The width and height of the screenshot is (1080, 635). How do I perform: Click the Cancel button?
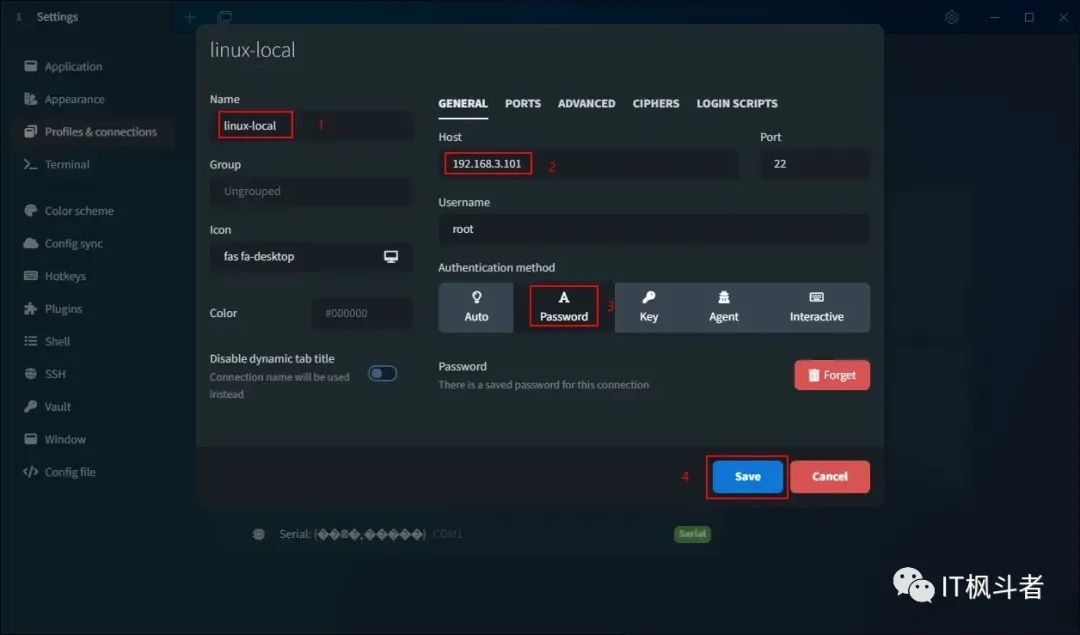pos(830,477)
